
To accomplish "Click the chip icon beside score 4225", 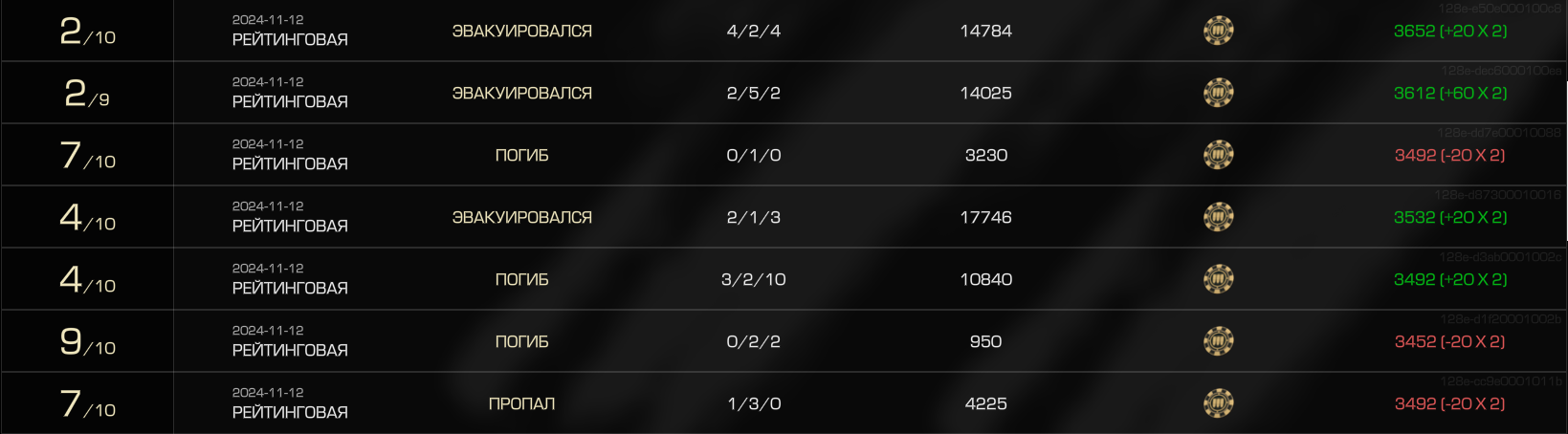I will click(1218, 403).
